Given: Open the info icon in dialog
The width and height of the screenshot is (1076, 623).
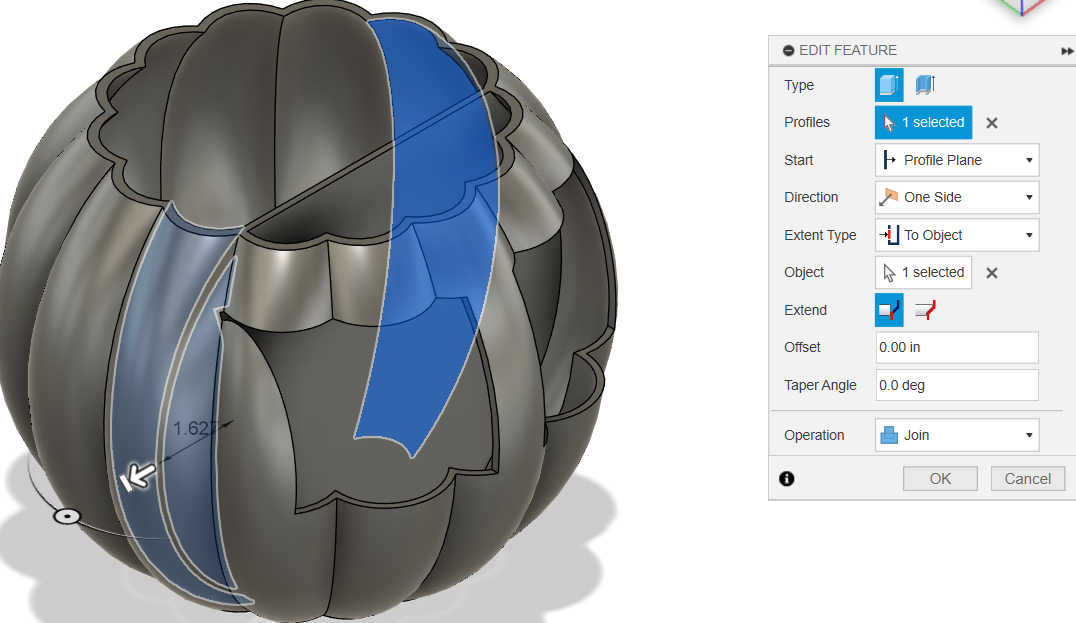Looking at the screenshot, I should point(786,479).
